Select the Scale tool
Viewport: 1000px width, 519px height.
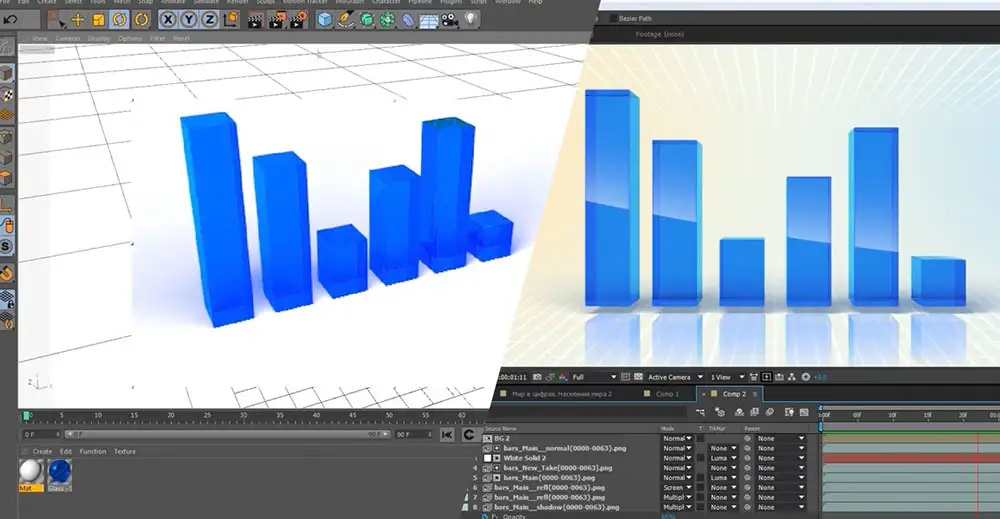(98, 20)
